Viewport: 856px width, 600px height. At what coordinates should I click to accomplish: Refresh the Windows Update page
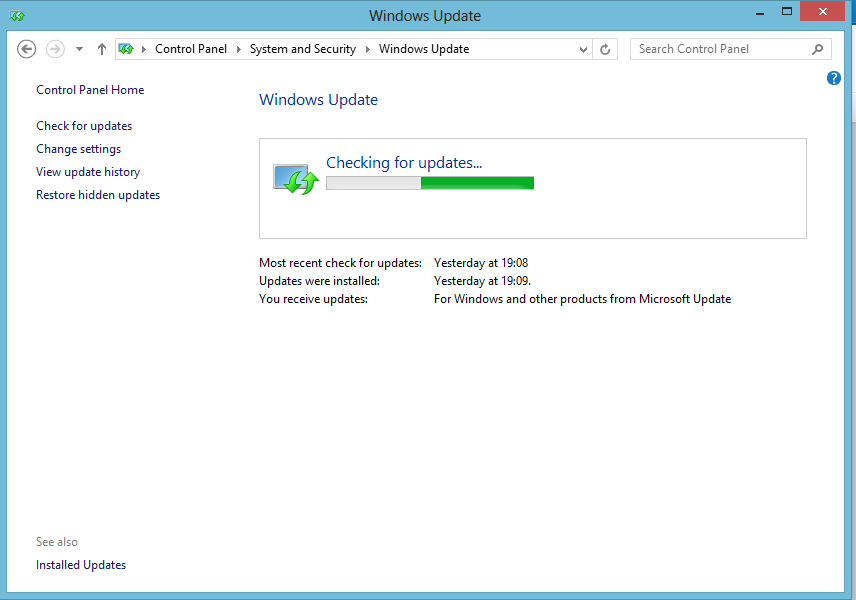(605, 49)
